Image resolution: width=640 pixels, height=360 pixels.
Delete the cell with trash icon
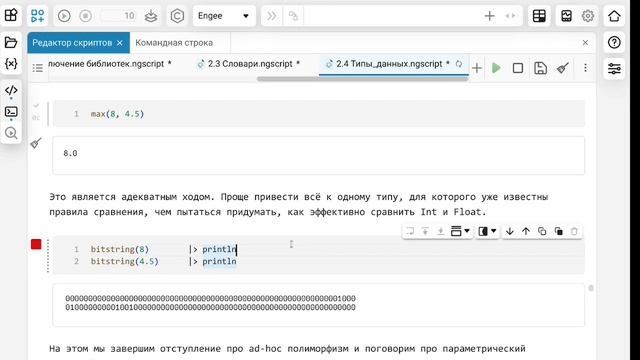tap(574, 231)
